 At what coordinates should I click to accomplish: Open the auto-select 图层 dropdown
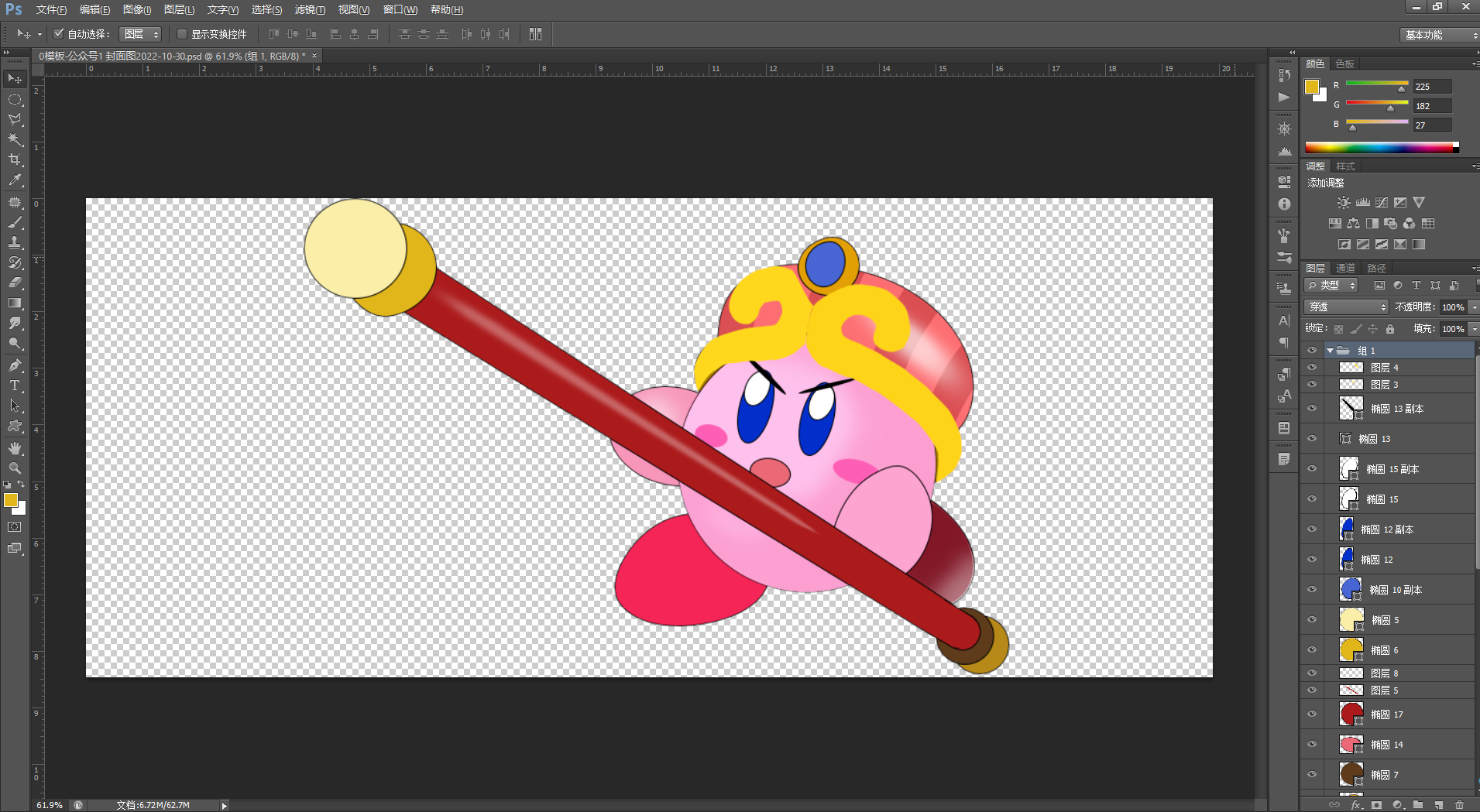click(x=140, y=34)
